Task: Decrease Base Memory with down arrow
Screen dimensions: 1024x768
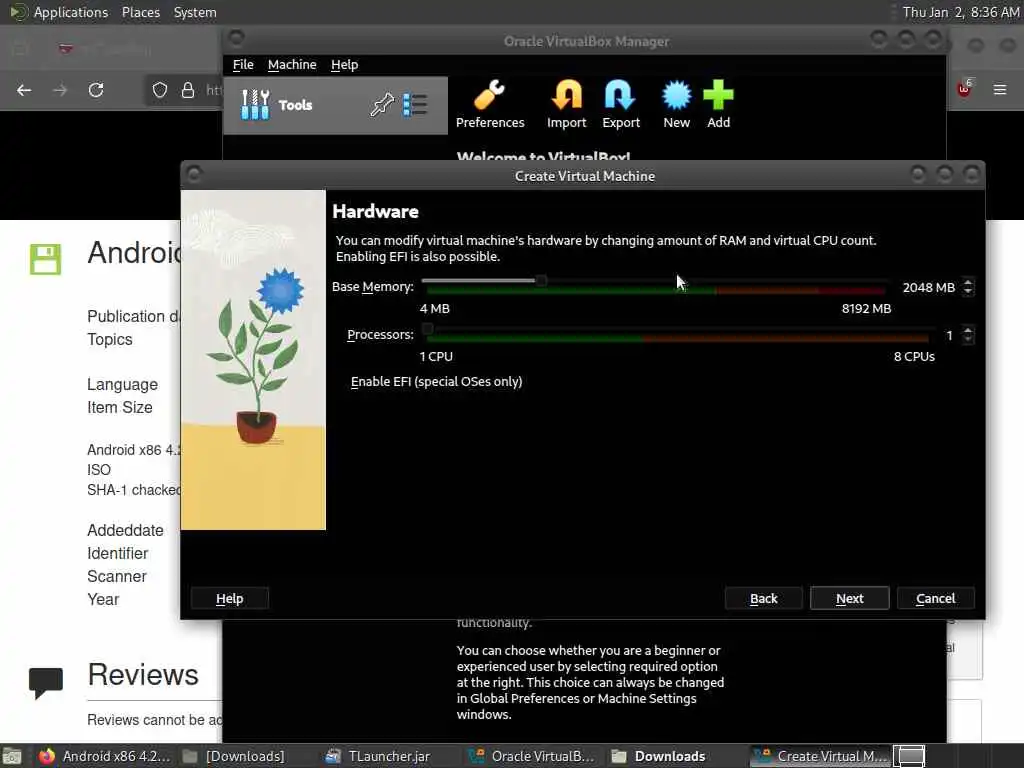Action: [968, 291]
